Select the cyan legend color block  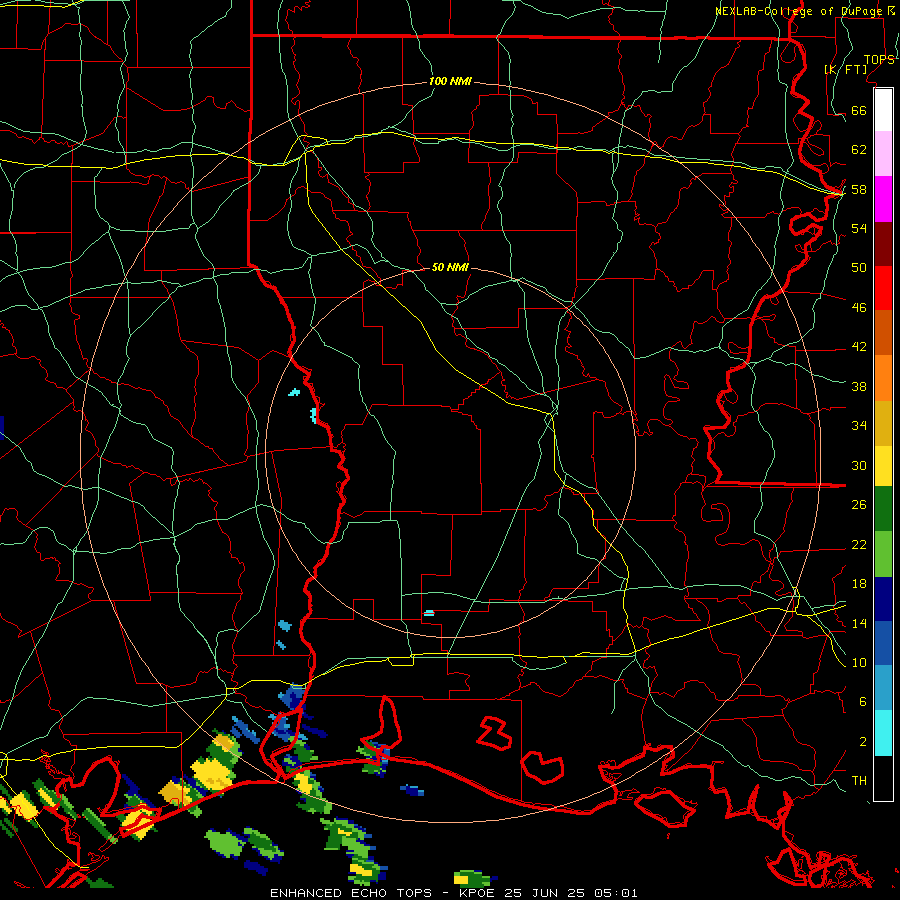[x=883, y=733]
